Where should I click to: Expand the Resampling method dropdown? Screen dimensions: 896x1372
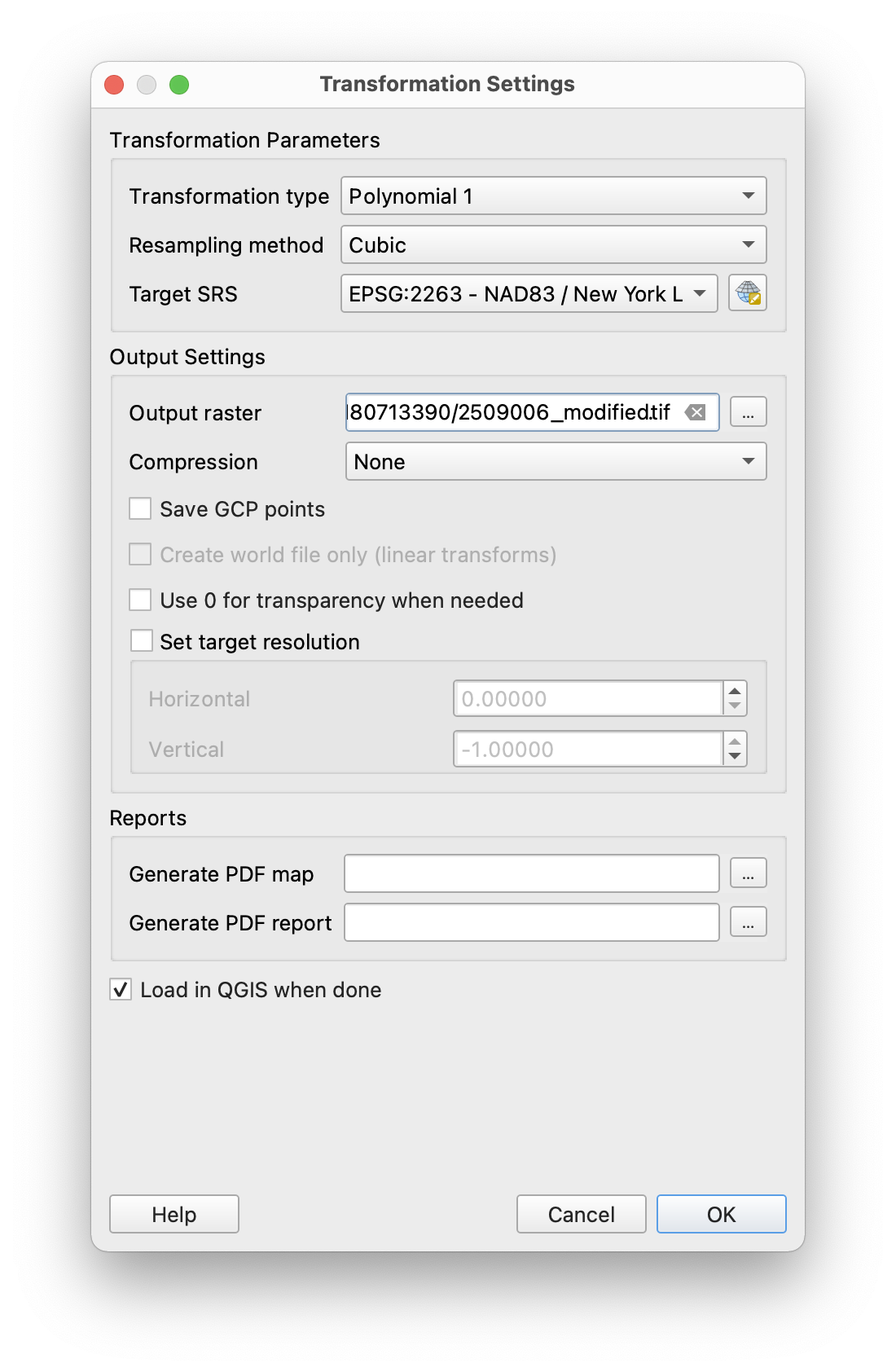[553, 245]
